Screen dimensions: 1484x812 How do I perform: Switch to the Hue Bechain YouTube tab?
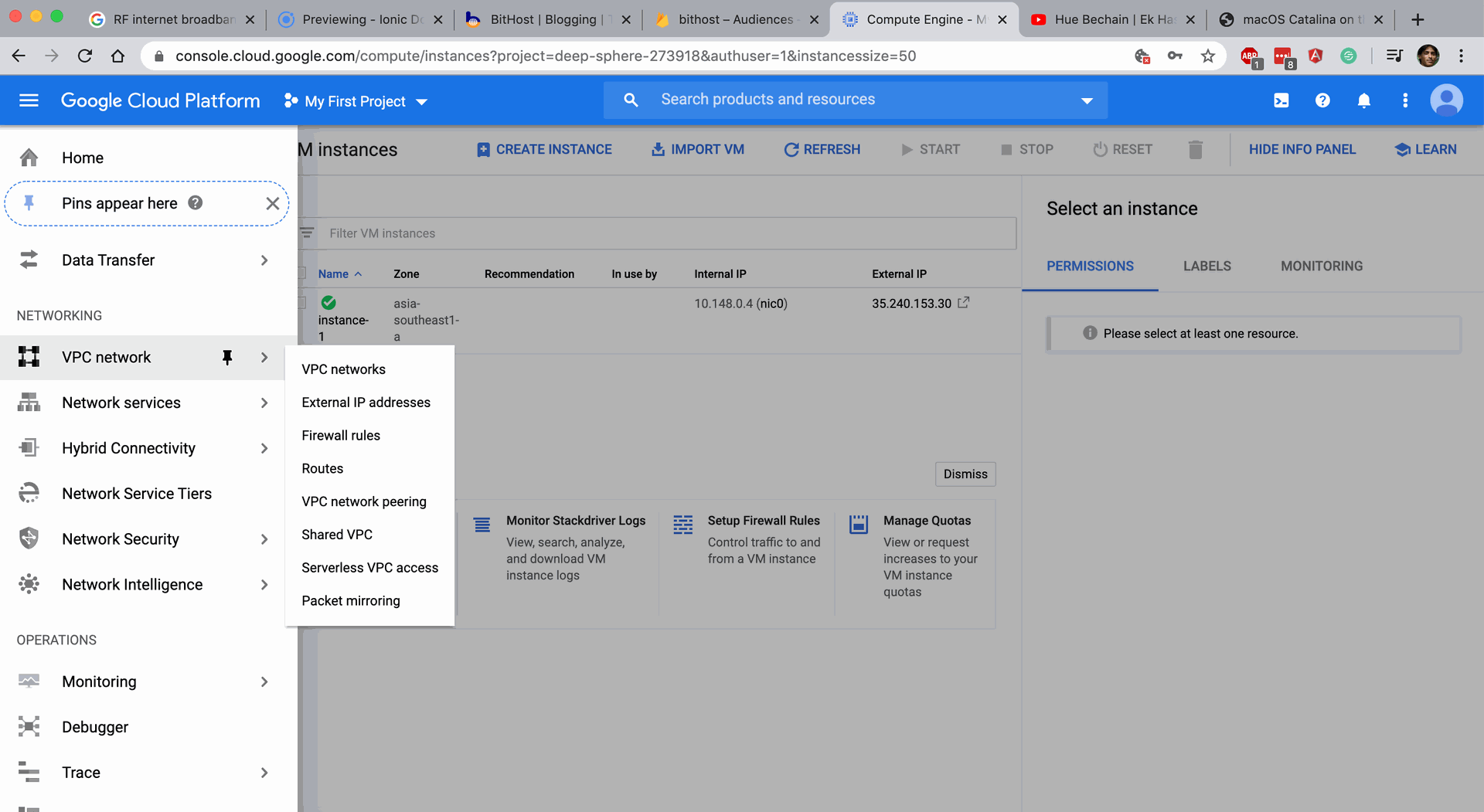pos(1114,19)
